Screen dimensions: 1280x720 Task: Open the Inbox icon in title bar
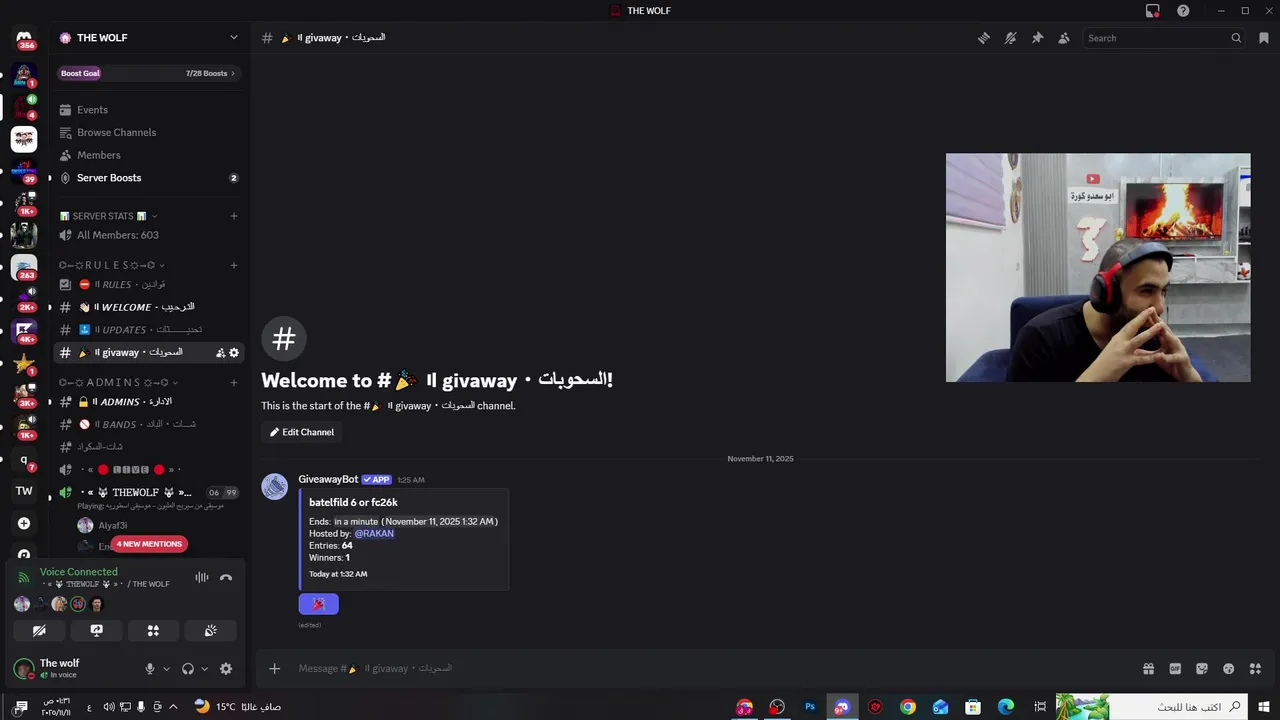1153,10
